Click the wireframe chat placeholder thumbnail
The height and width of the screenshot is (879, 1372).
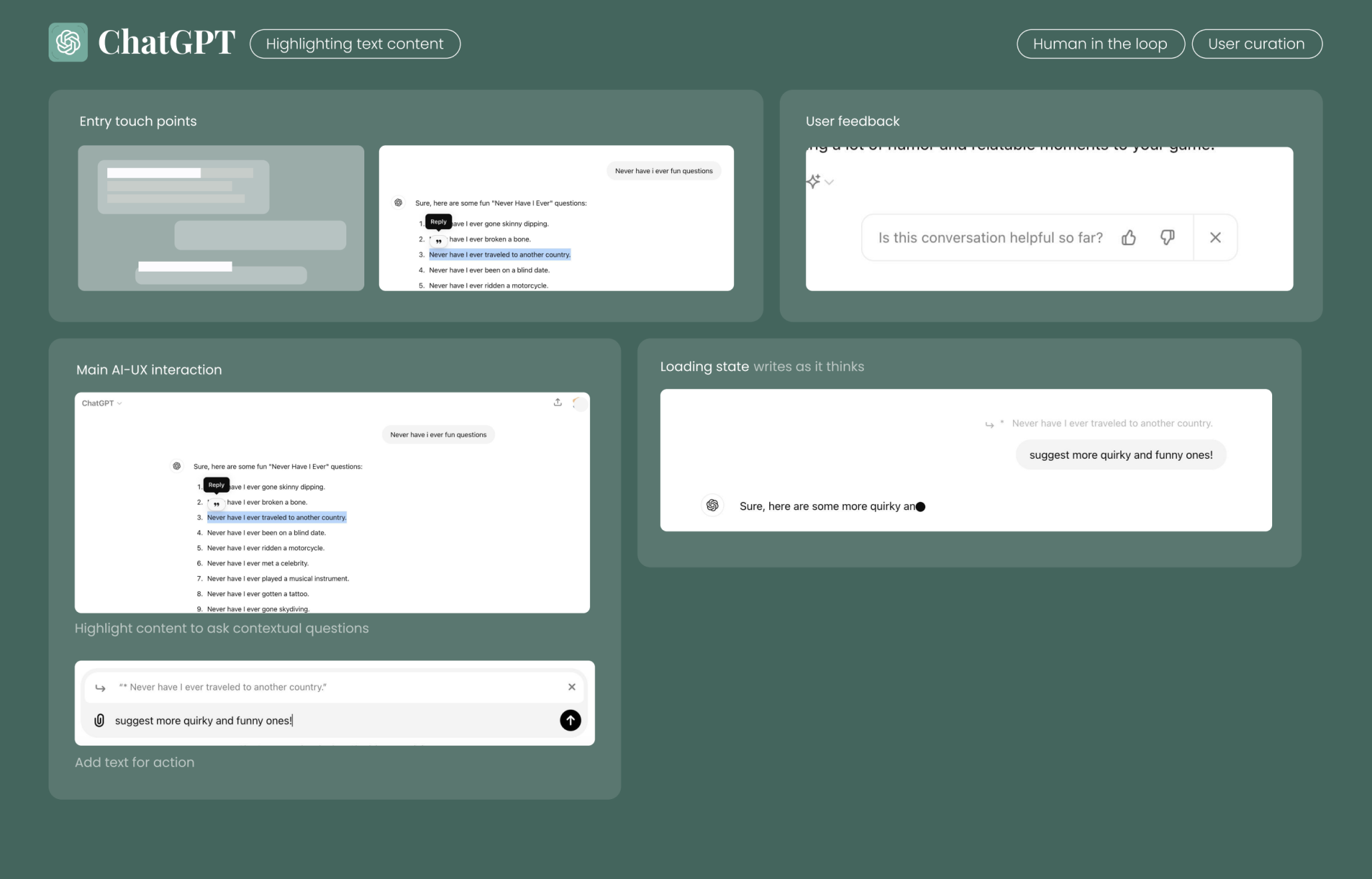coord(221,218)
